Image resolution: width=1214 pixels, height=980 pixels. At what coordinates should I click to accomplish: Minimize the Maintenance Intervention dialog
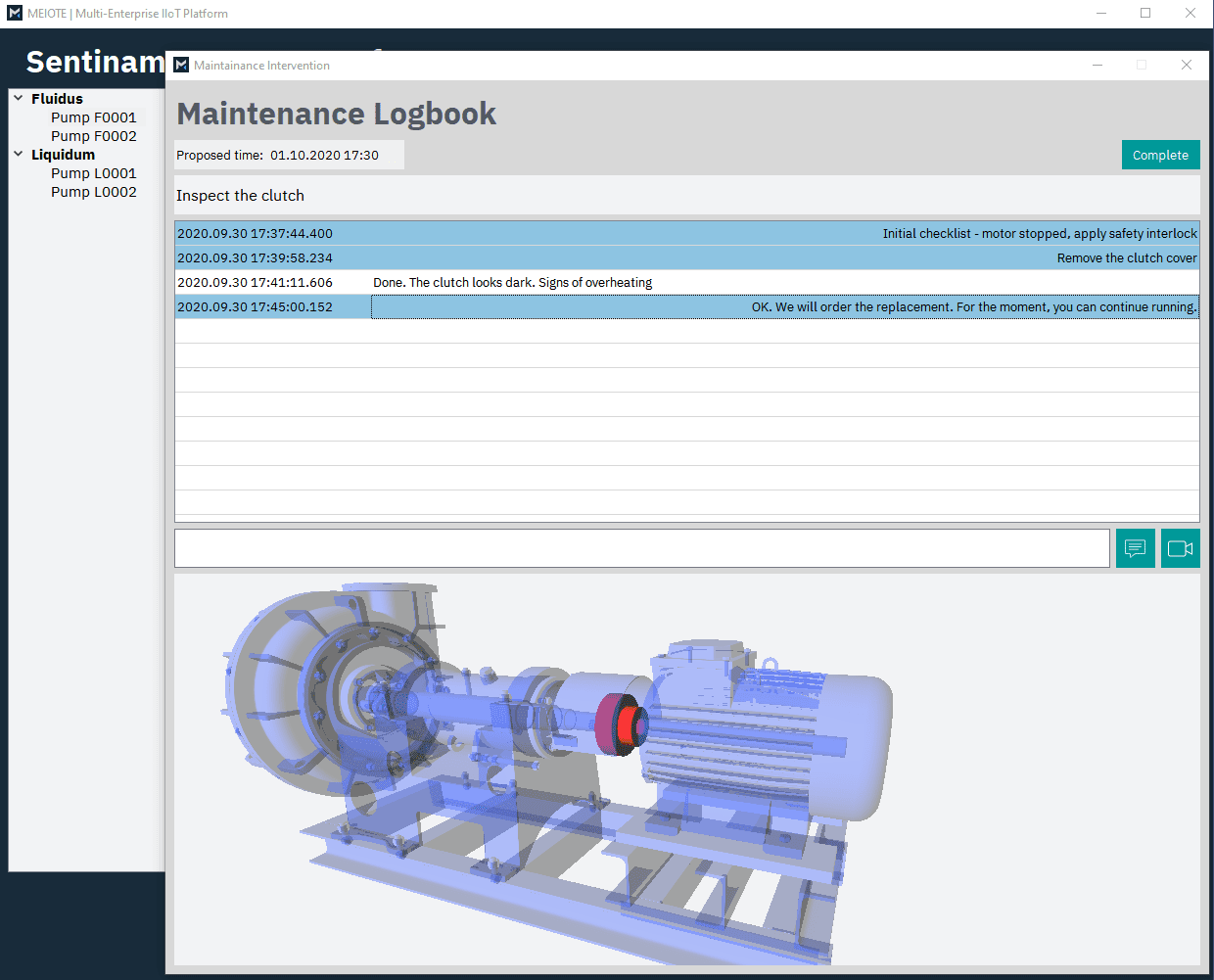(x=1097, y=66)
